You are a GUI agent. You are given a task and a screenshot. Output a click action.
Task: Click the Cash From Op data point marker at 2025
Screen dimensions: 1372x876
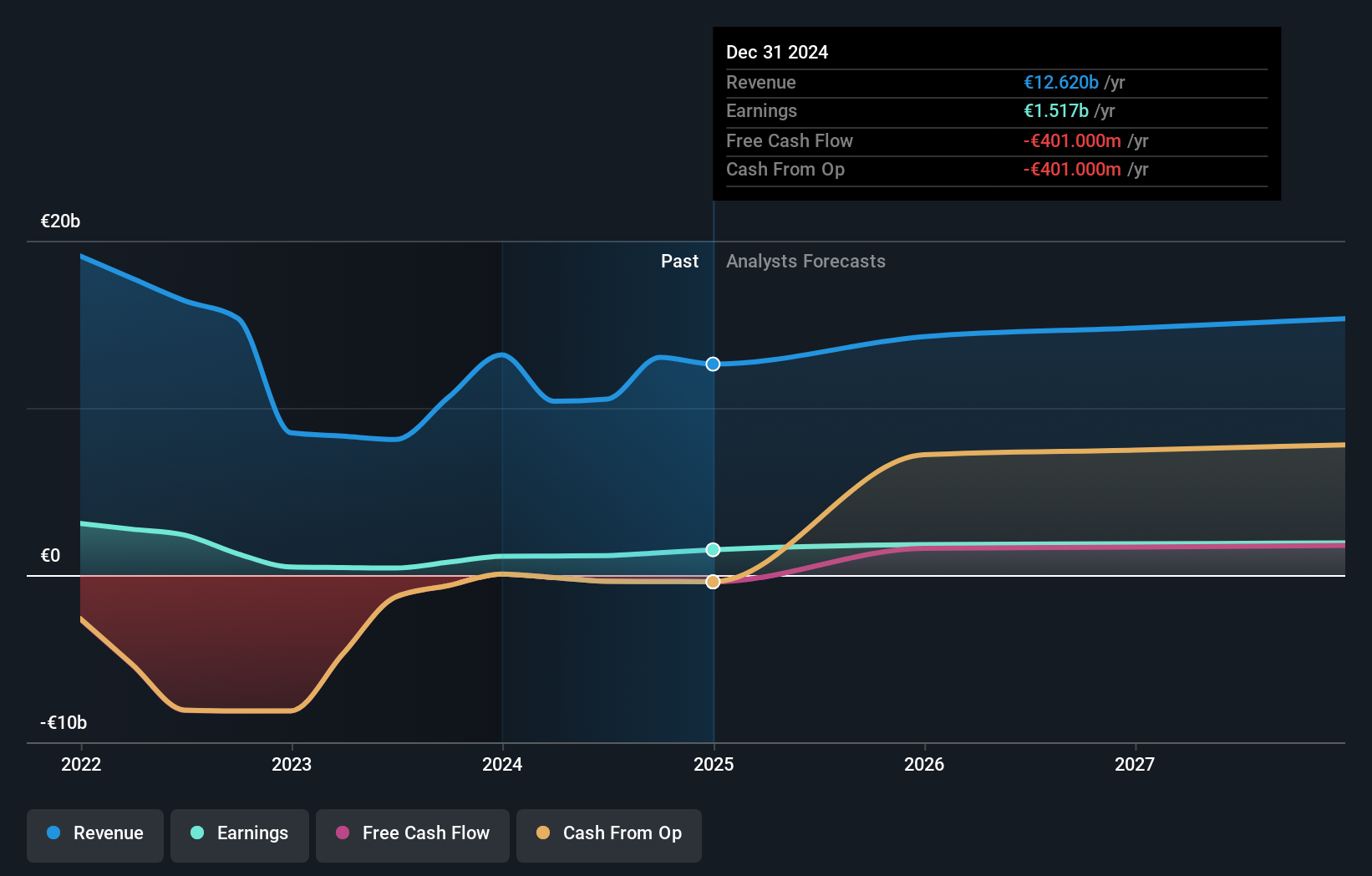[x=713, y=582]
